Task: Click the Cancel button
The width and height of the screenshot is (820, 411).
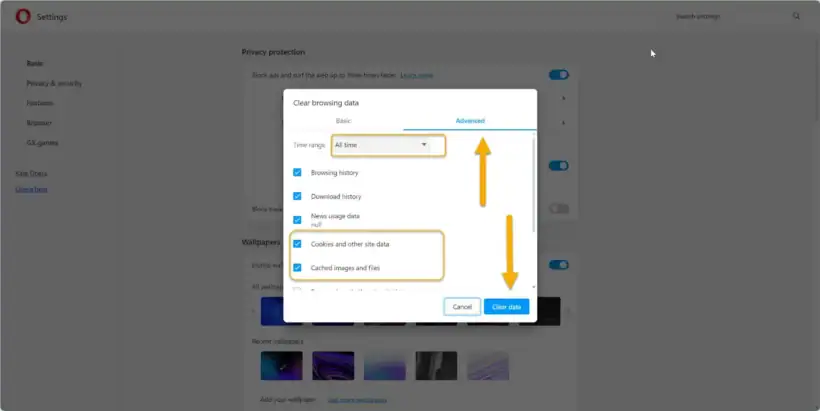Action: (462, 306)
